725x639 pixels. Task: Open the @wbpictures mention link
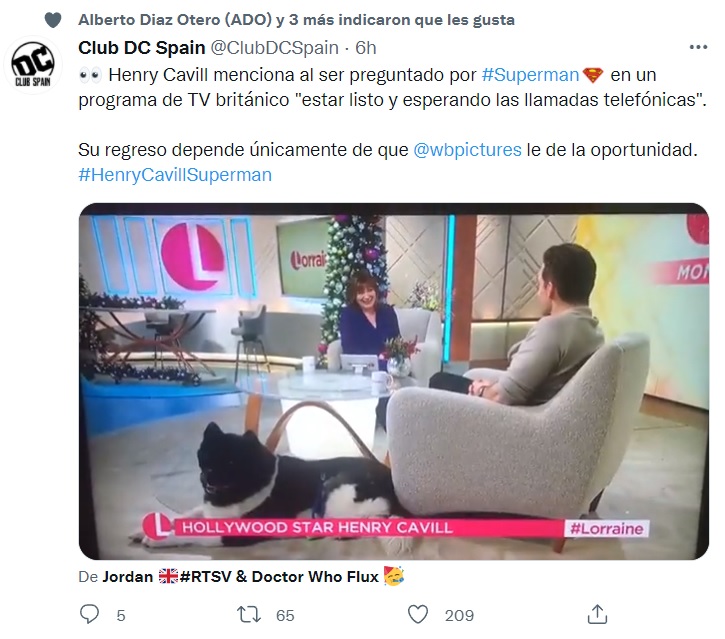coord(467,150)
